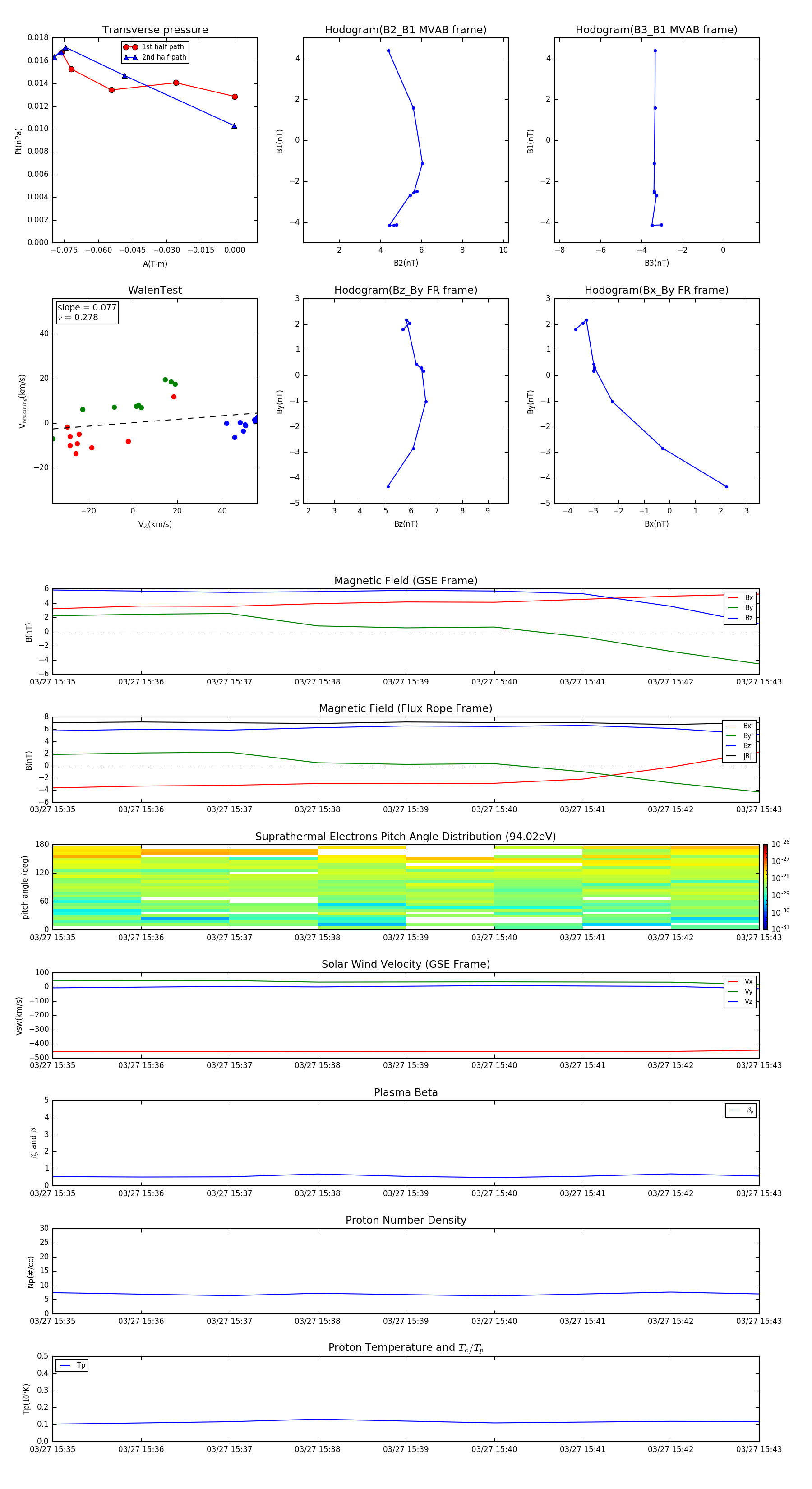Click '03/27 15:37' tick under pitch angle plot
Viewport: 812px width, 1489px height.
click(x=230, y=938)
